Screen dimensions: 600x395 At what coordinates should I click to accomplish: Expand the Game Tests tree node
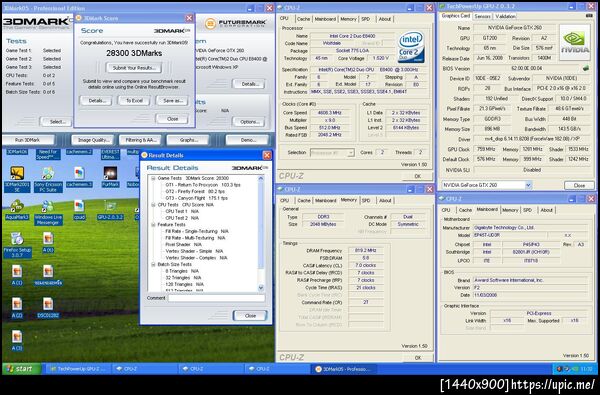[x=153, y=178]
